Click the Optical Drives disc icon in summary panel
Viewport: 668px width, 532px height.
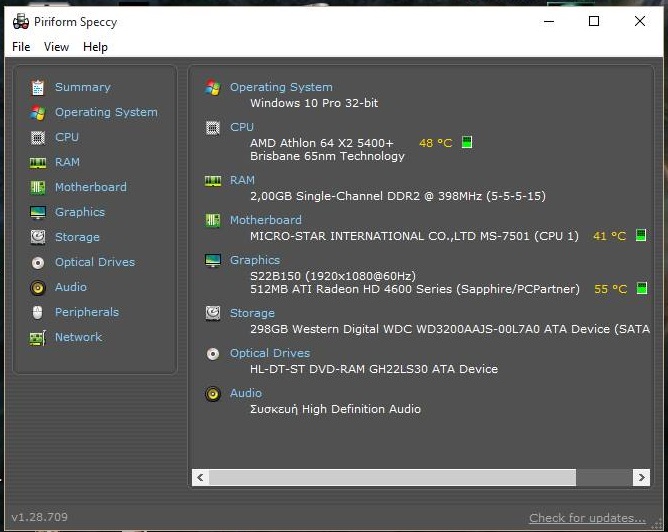[213, 354]
